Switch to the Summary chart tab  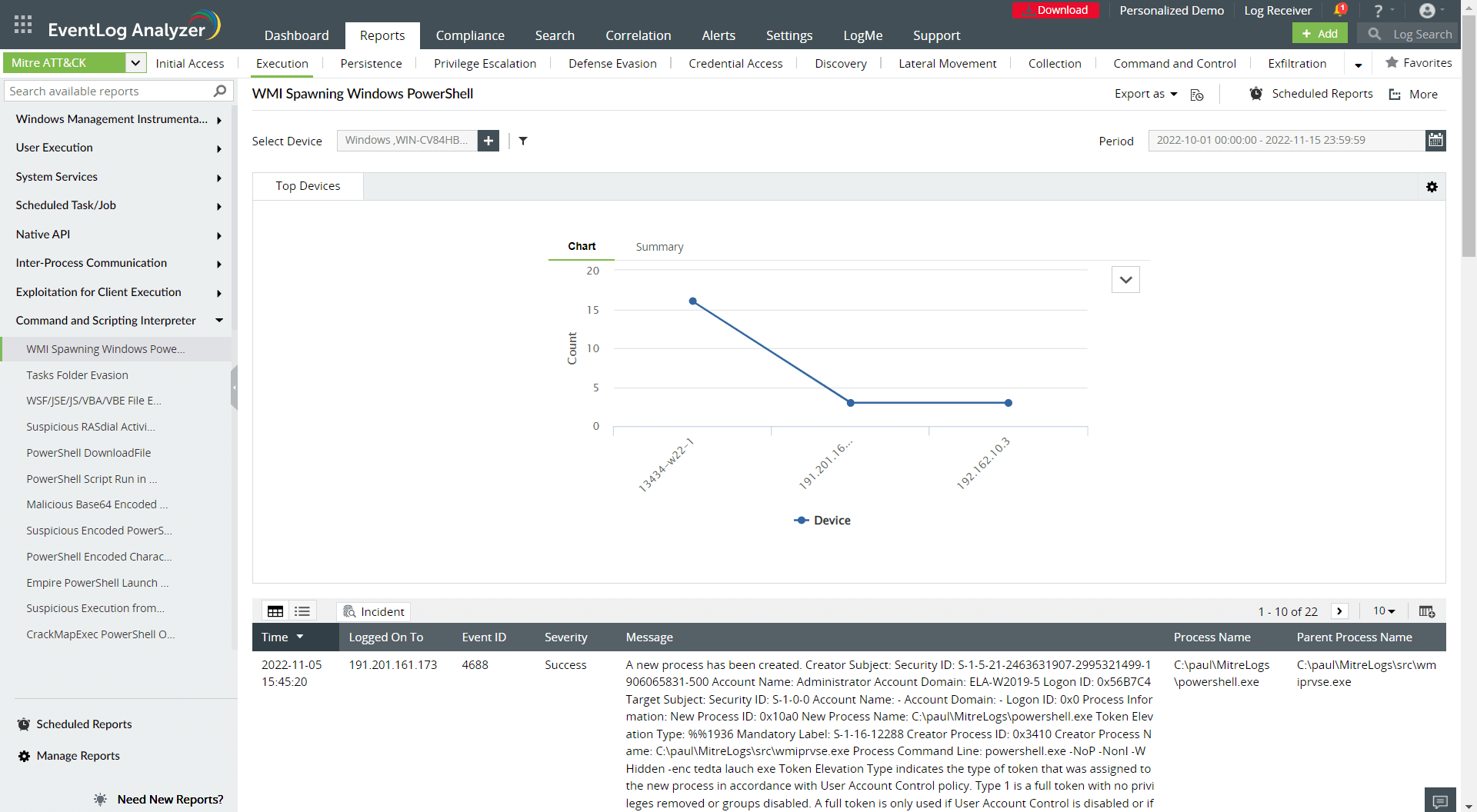(x=659, y=247)
